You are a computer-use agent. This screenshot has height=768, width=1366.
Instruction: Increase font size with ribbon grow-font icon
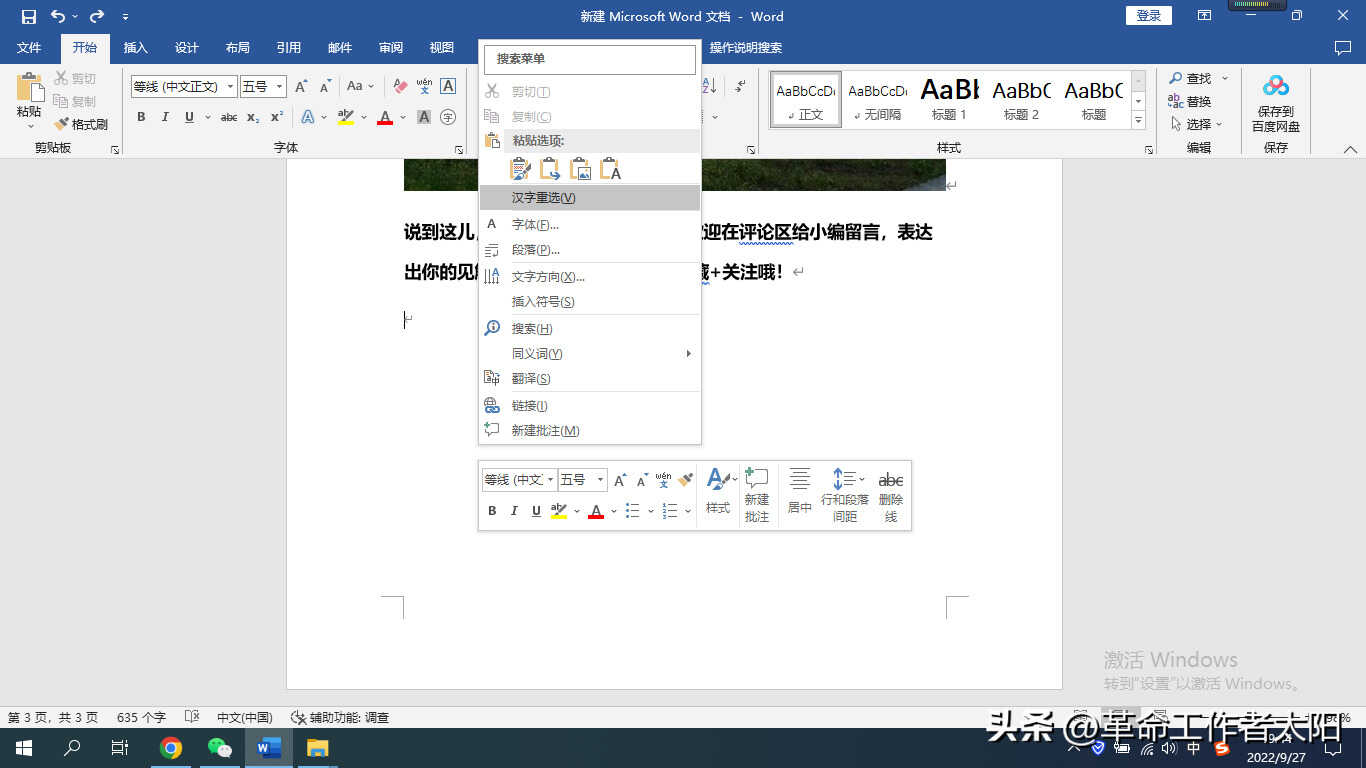(x=301, y=87)
